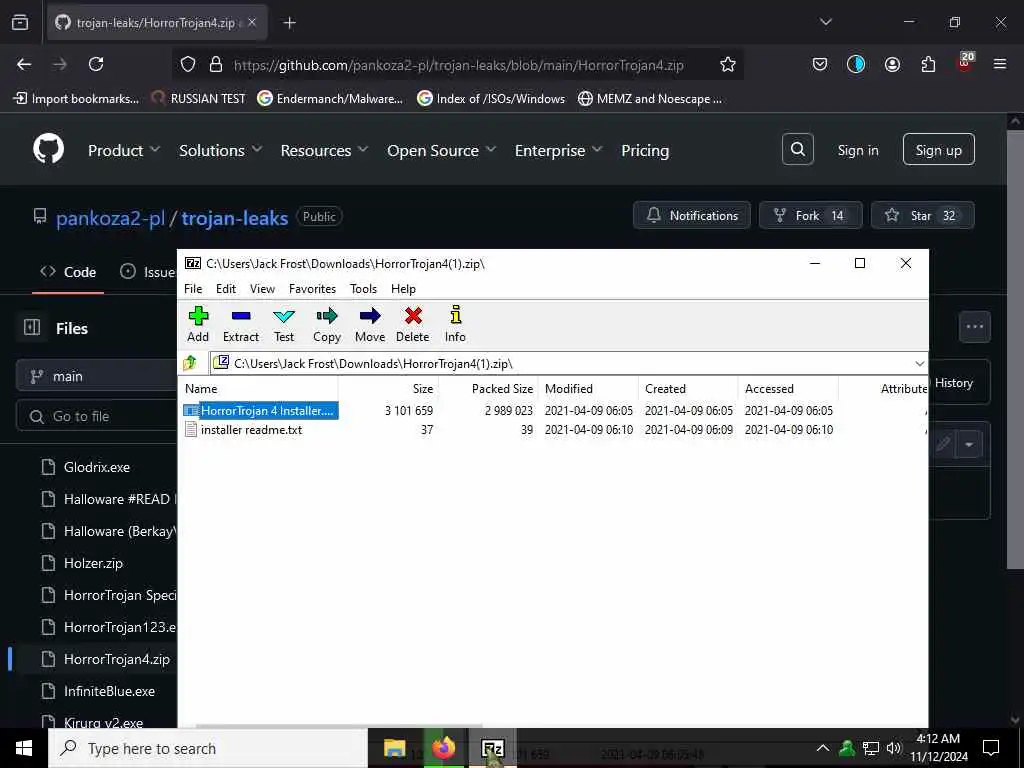Open the History link on GitHub

[953, 383]
